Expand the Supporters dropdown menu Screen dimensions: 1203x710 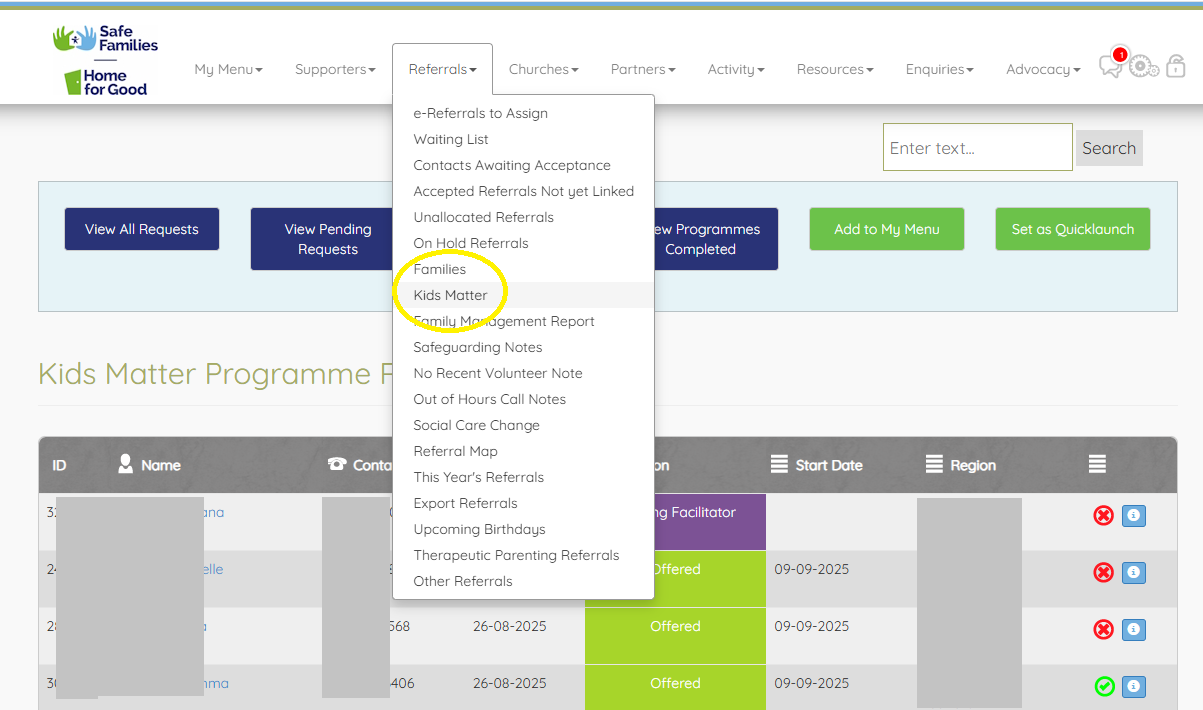click(335, 69)
